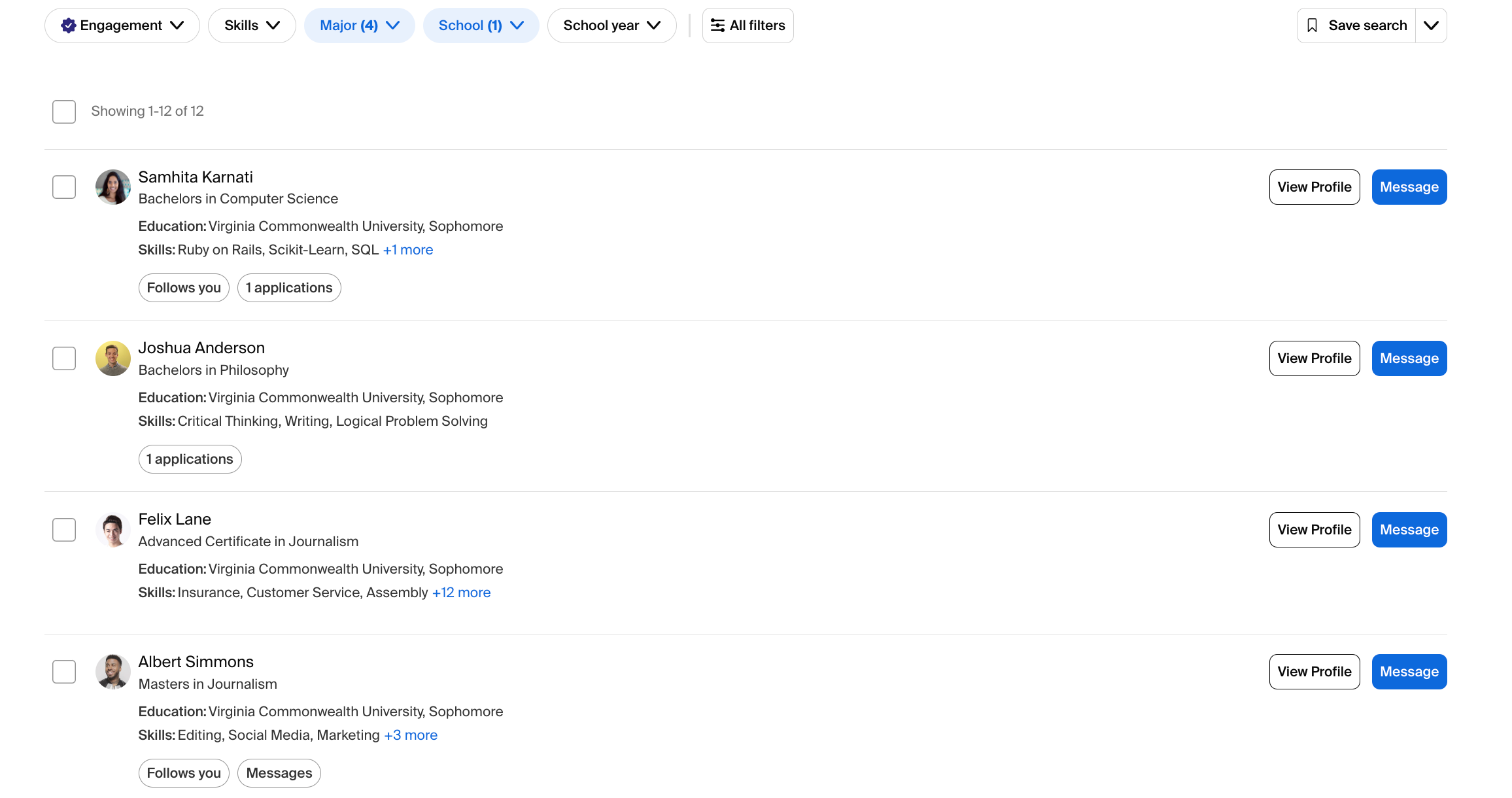Viewport: 1512px width, 798px height.
Task: Click the Messages tag under Albert Simmons
Action: click(279, 773)
